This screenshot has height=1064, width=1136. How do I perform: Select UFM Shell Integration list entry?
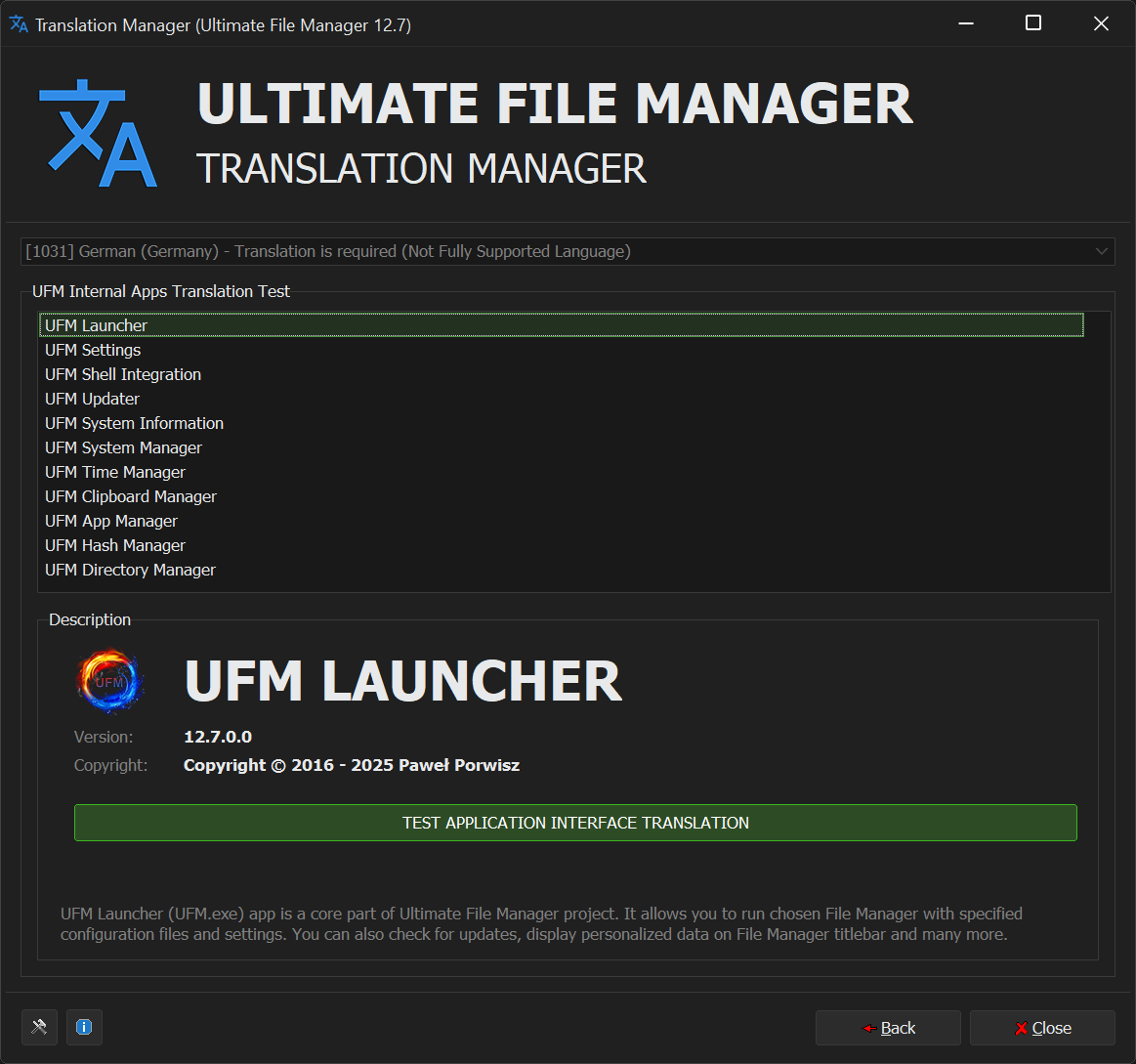[123, 374]
